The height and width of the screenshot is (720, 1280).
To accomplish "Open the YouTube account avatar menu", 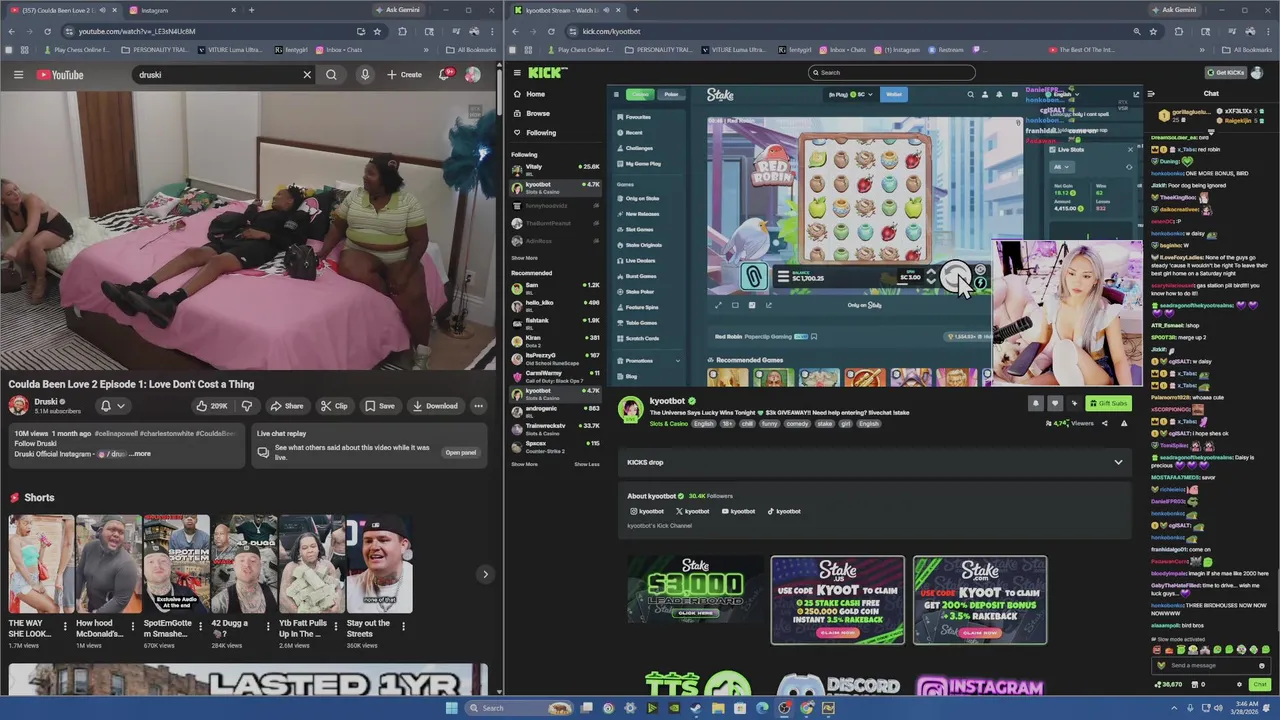I will click(472, 75).
